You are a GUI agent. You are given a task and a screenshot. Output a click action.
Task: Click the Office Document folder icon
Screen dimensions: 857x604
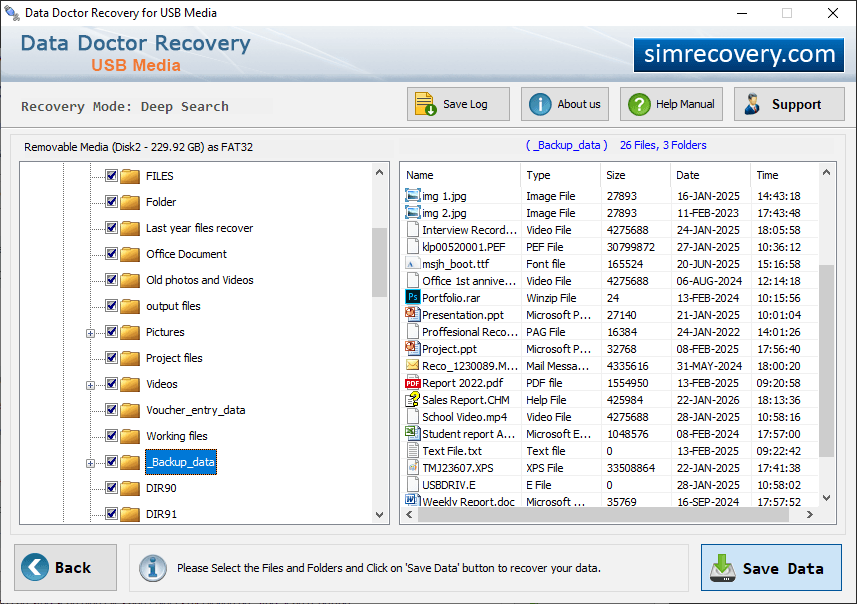(x=130, y=254)
